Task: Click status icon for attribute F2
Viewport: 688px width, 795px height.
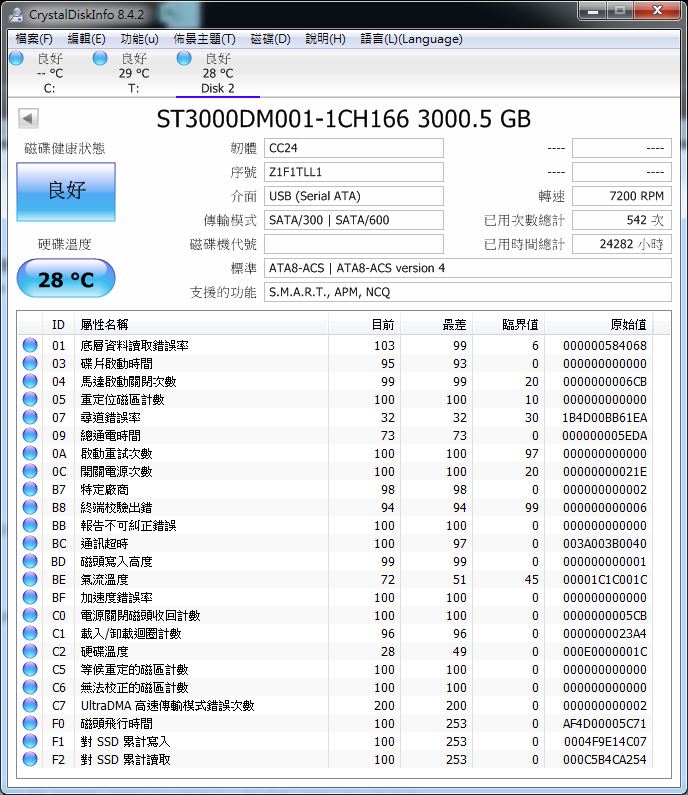Action: (30, 759)
